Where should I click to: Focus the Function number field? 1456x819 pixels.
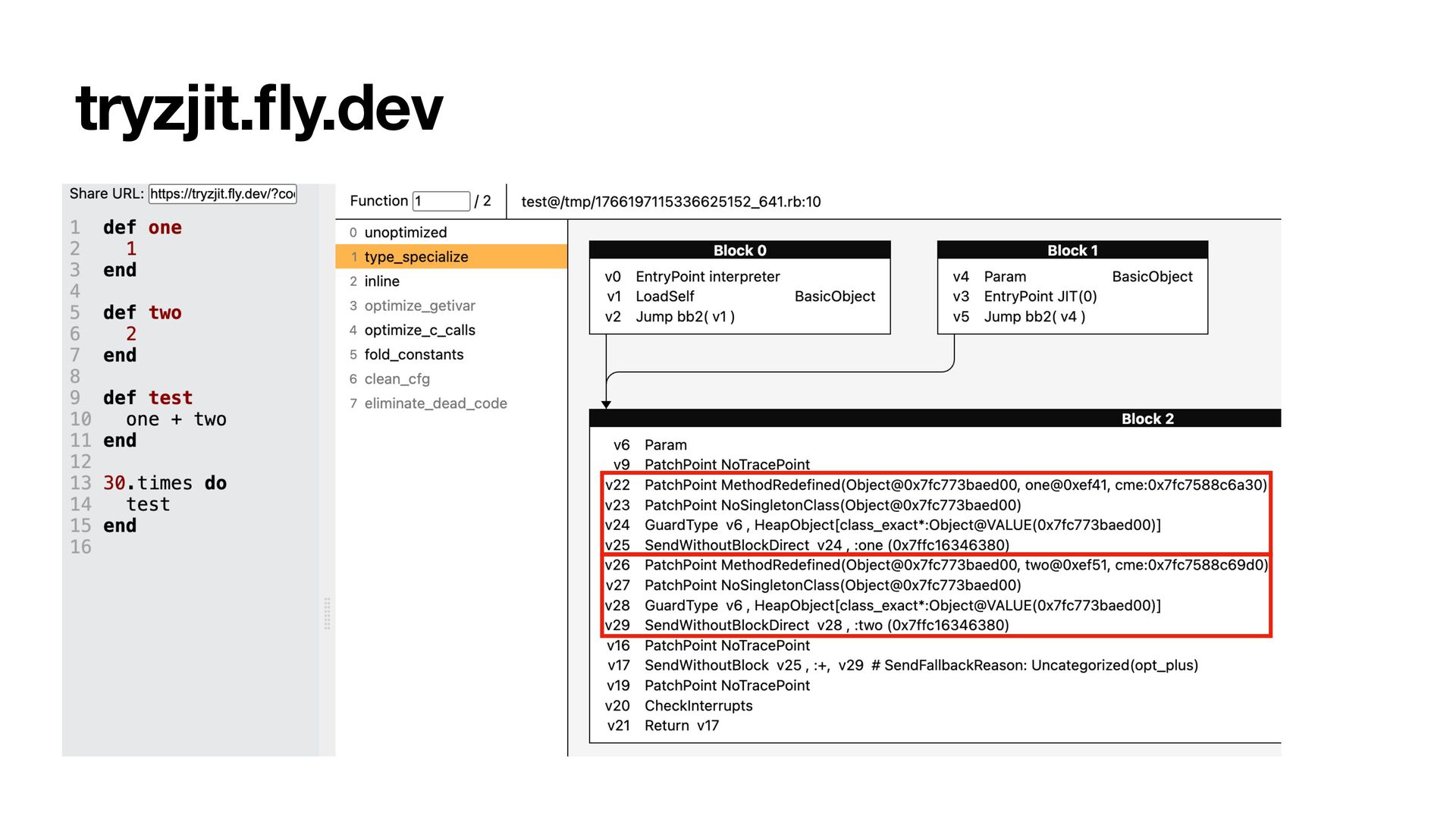click(441, 201)
